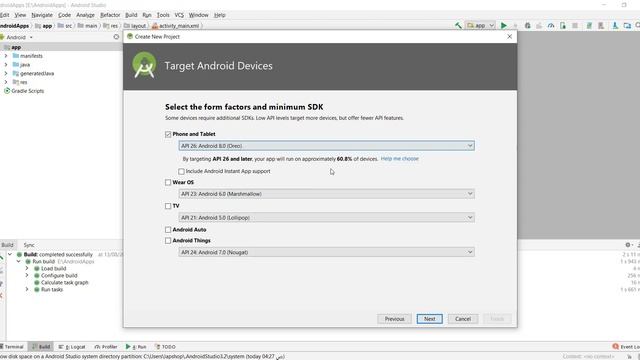Close the Create New Project dialog
Screen dimensions: 640x360
(x=509, y=37)
